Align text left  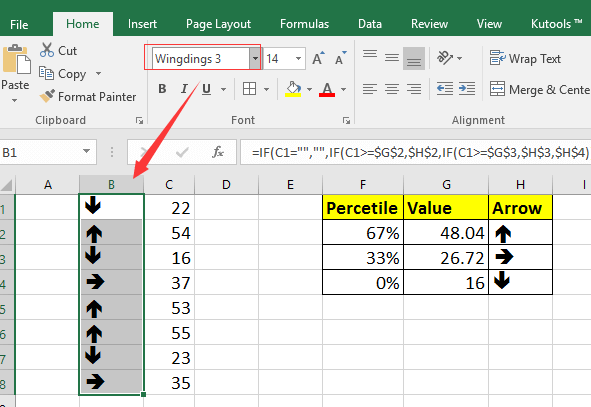pyautogui.click(x=370, y=89)
